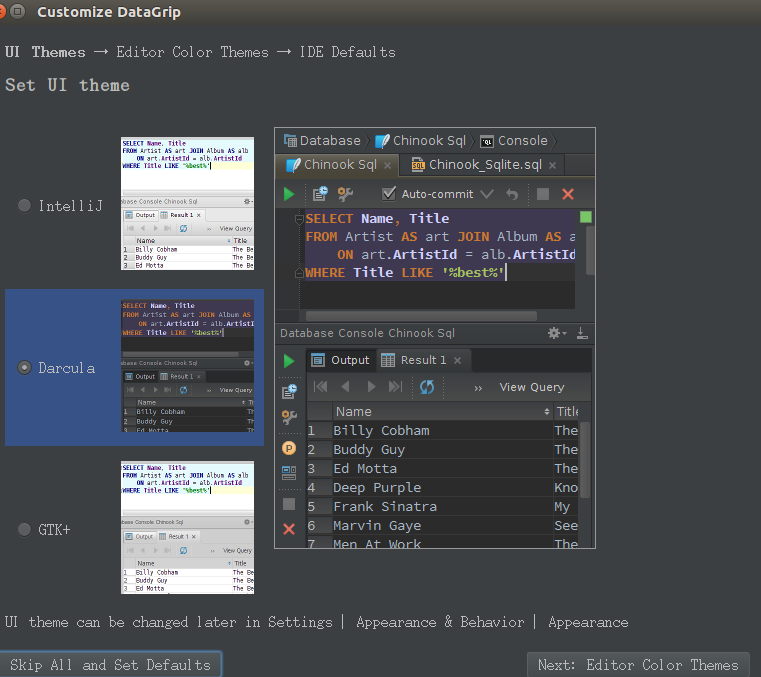
Task: Switch to the Chinook_Sqlite.sql editor tab
Action: (484, 165)
